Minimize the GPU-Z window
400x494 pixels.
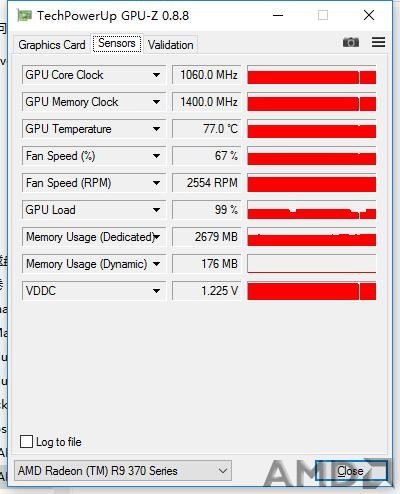[278, 15]
